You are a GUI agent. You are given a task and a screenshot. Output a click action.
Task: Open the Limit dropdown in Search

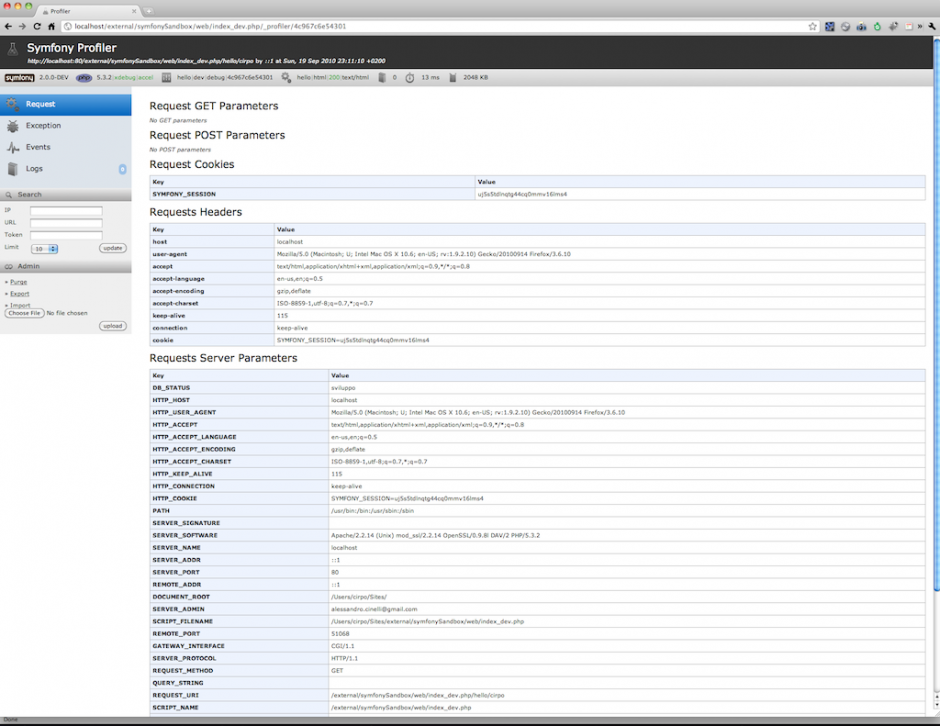tap(44, 248)
